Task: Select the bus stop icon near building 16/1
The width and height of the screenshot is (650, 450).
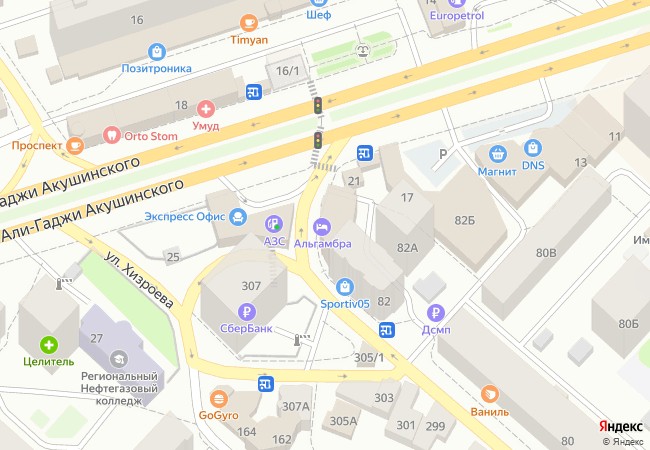Action: click(254, 92)
